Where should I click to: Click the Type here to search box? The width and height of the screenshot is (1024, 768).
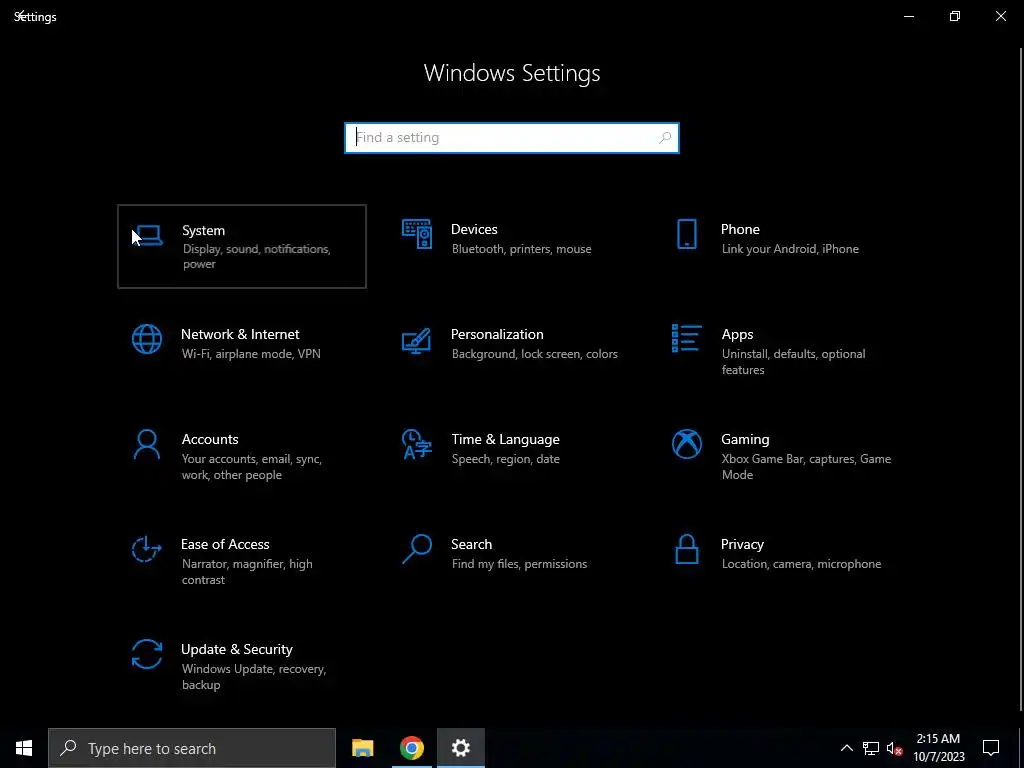[x=192, y=748]
